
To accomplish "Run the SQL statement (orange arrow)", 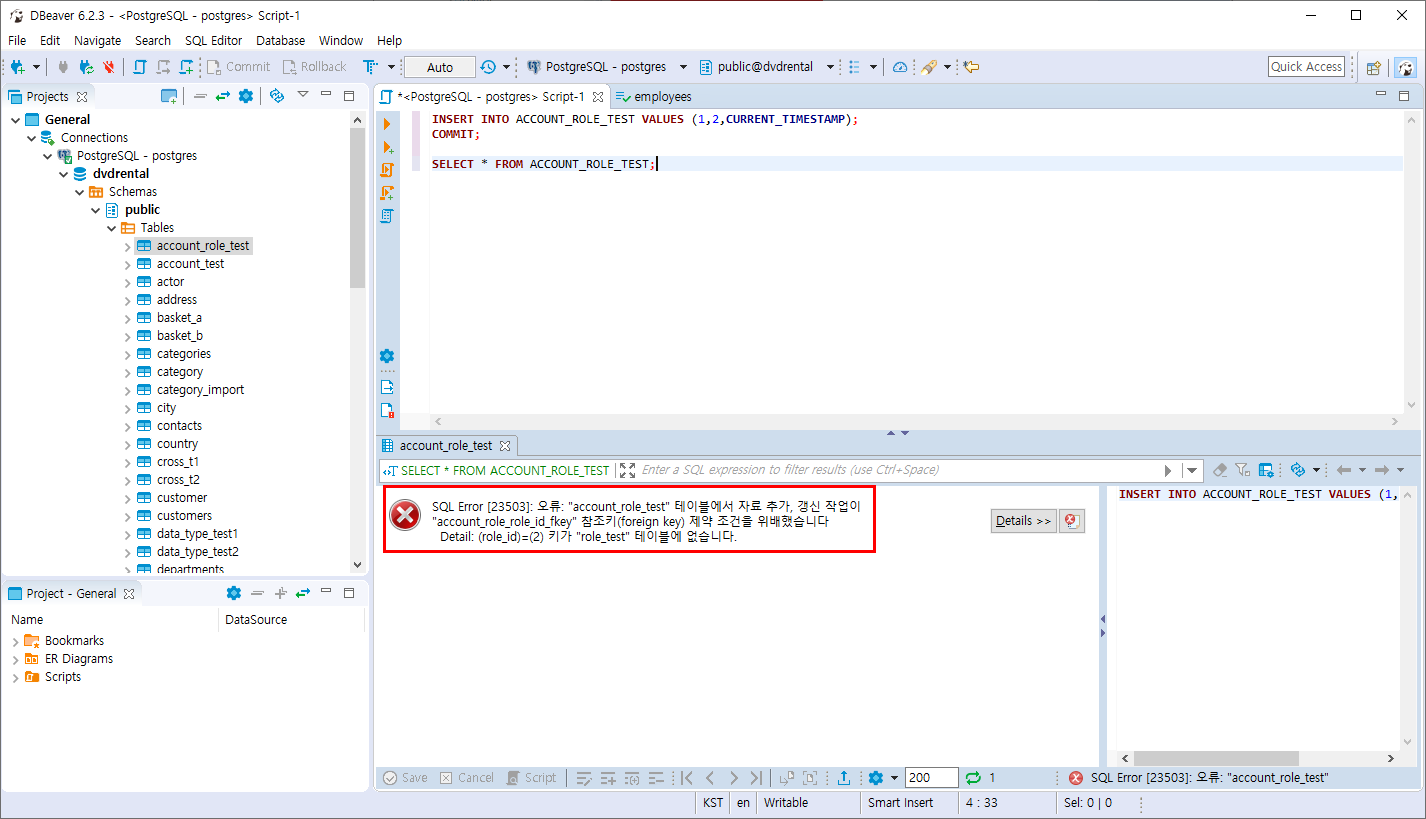I will click(x=387, y=123).
